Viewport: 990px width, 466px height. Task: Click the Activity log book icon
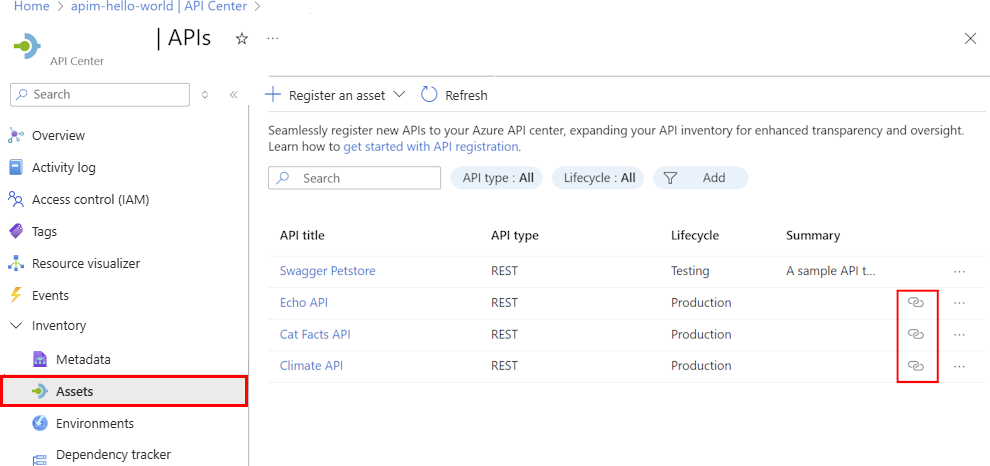point(16,167)
